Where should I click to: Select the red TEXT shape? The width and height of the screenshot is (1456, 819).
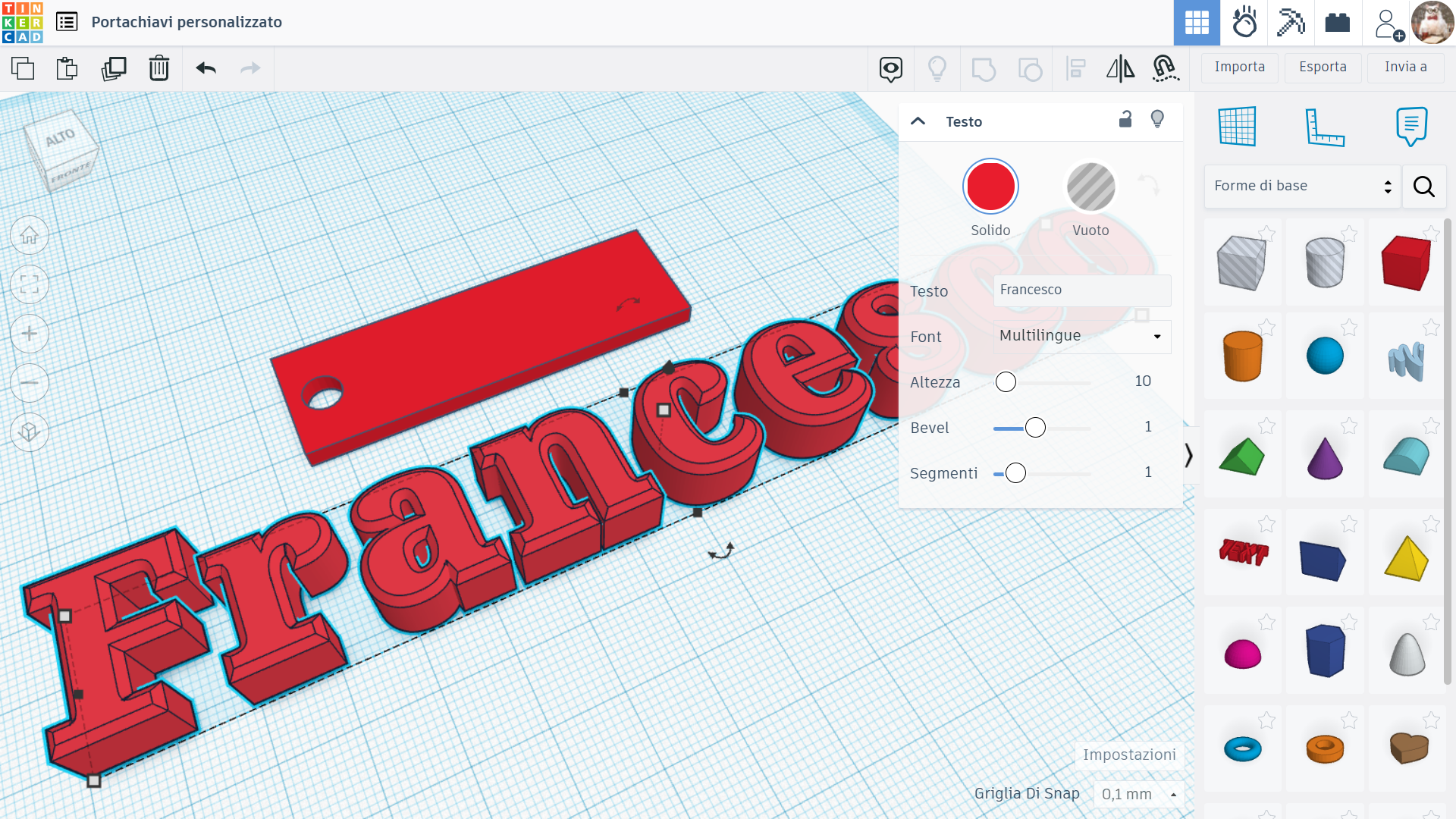coord(1244,552)
